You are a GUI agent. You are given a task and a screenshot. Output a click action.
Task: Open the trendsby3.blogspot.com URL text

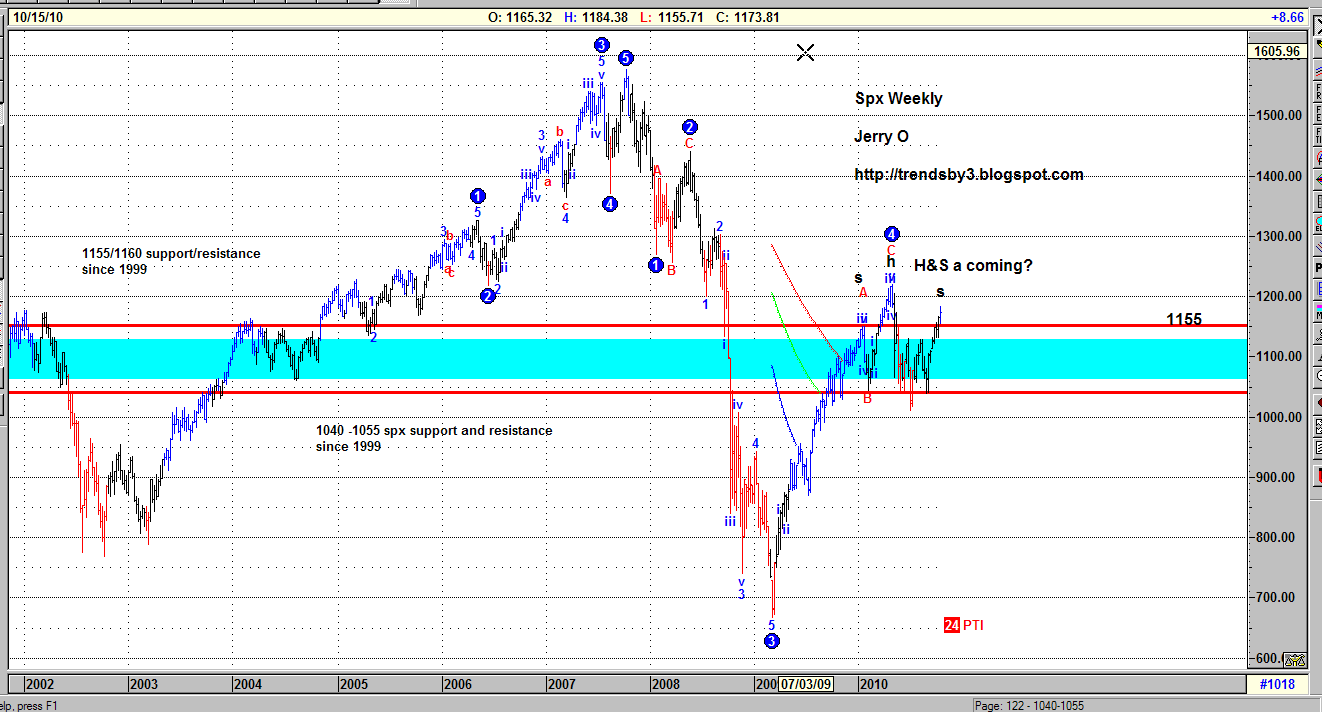pos(969,174)
